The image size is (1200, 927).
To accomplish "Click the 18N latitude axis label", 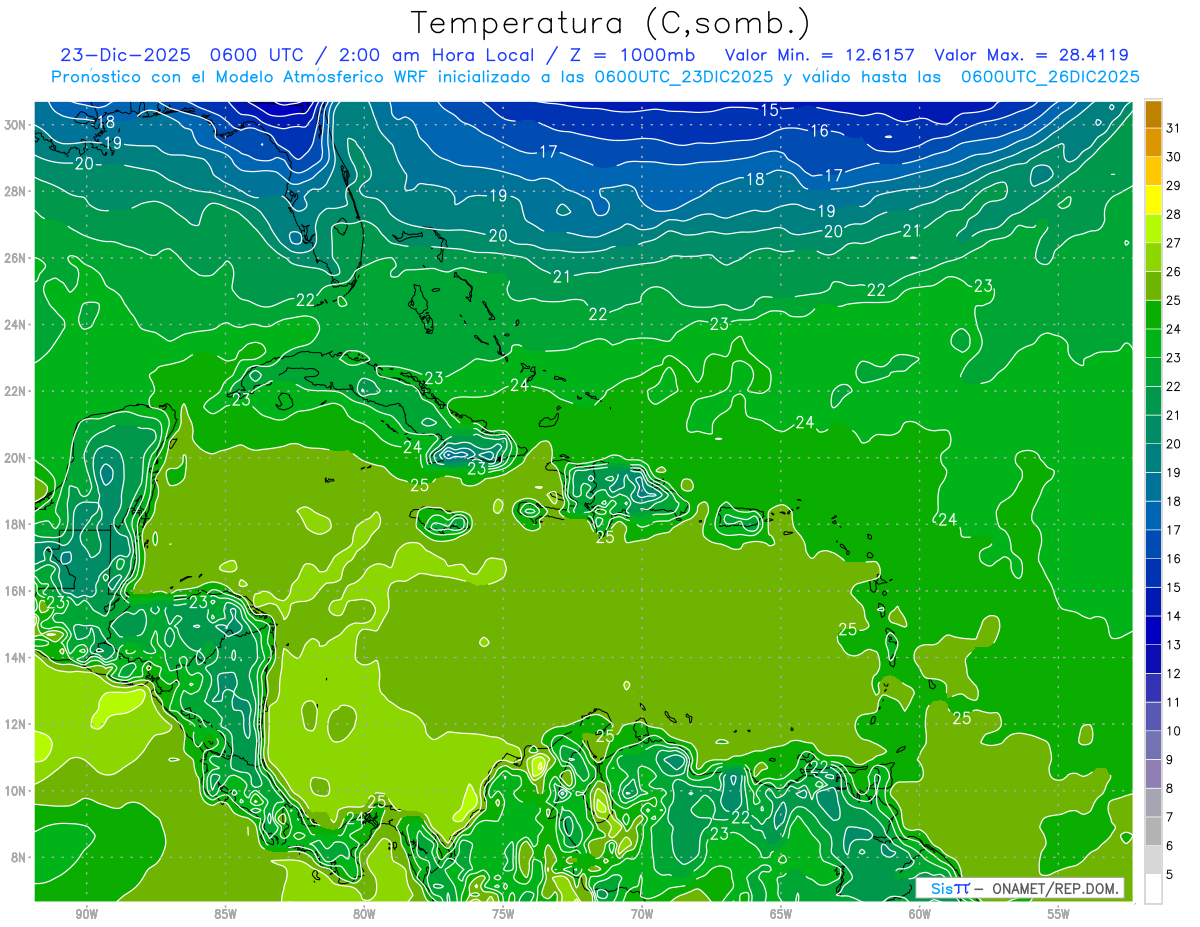I will (17, 524).
